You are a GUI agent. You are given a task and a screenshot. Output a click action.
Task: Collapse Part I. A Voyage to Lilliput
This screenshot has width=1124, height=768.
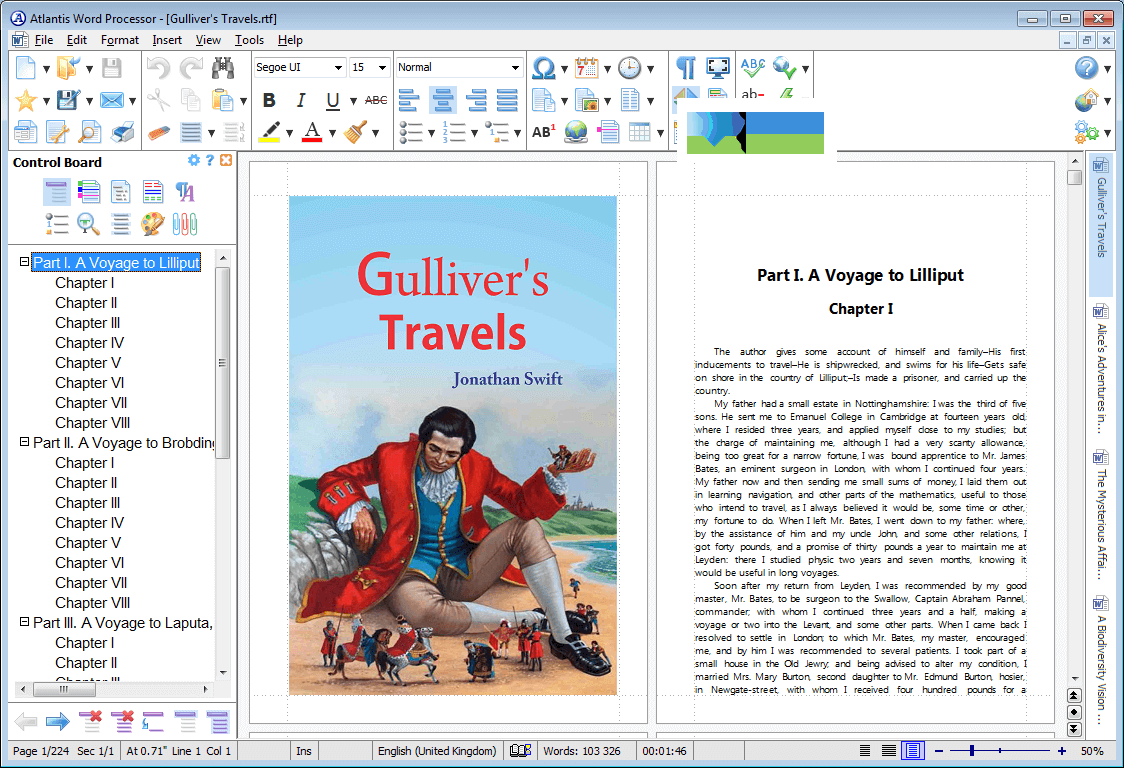click(24, 262)
